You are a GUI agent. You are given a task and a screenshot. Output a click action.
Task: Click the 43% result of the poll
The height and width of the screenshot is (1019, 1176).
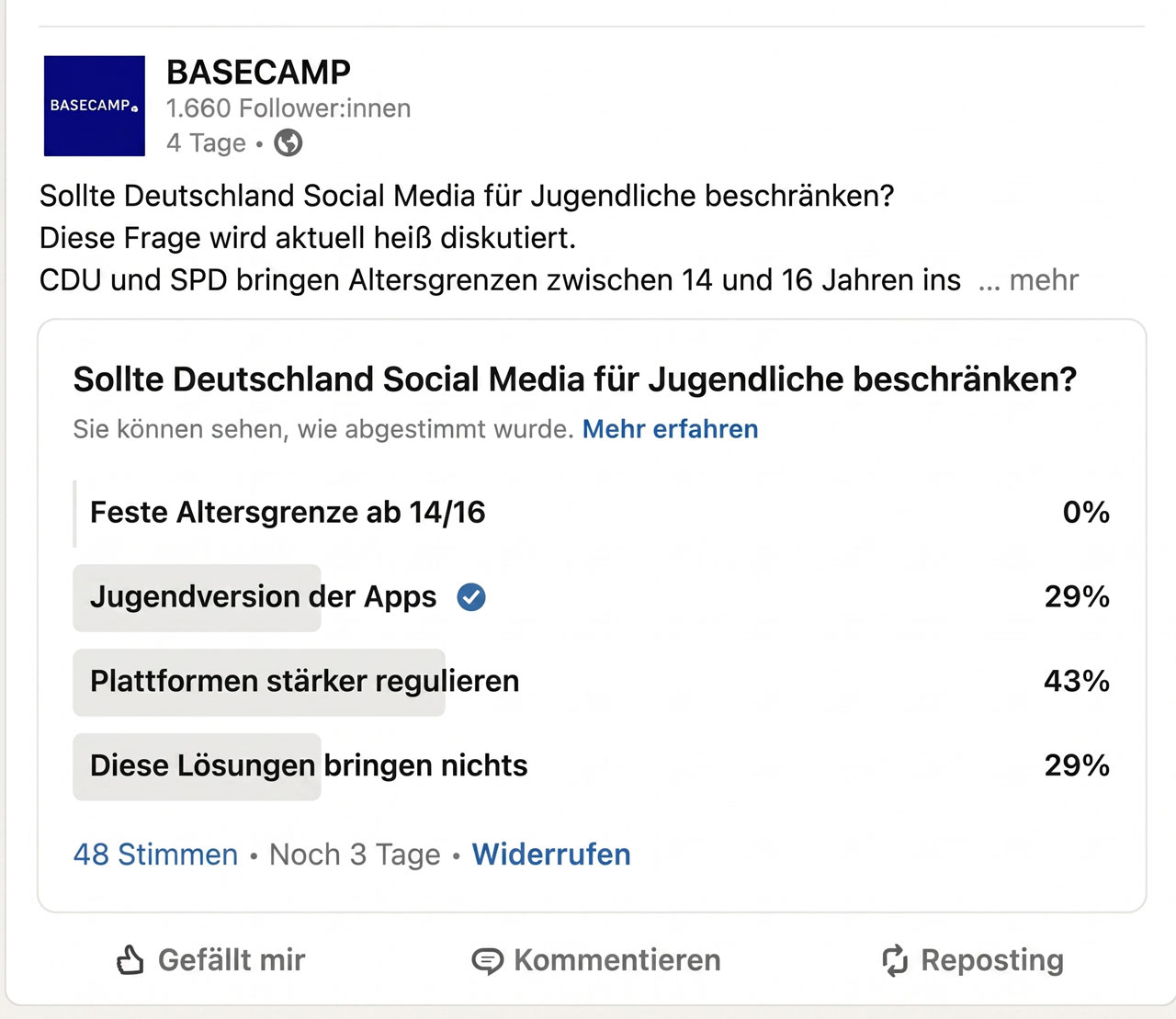pos(1076,682)
